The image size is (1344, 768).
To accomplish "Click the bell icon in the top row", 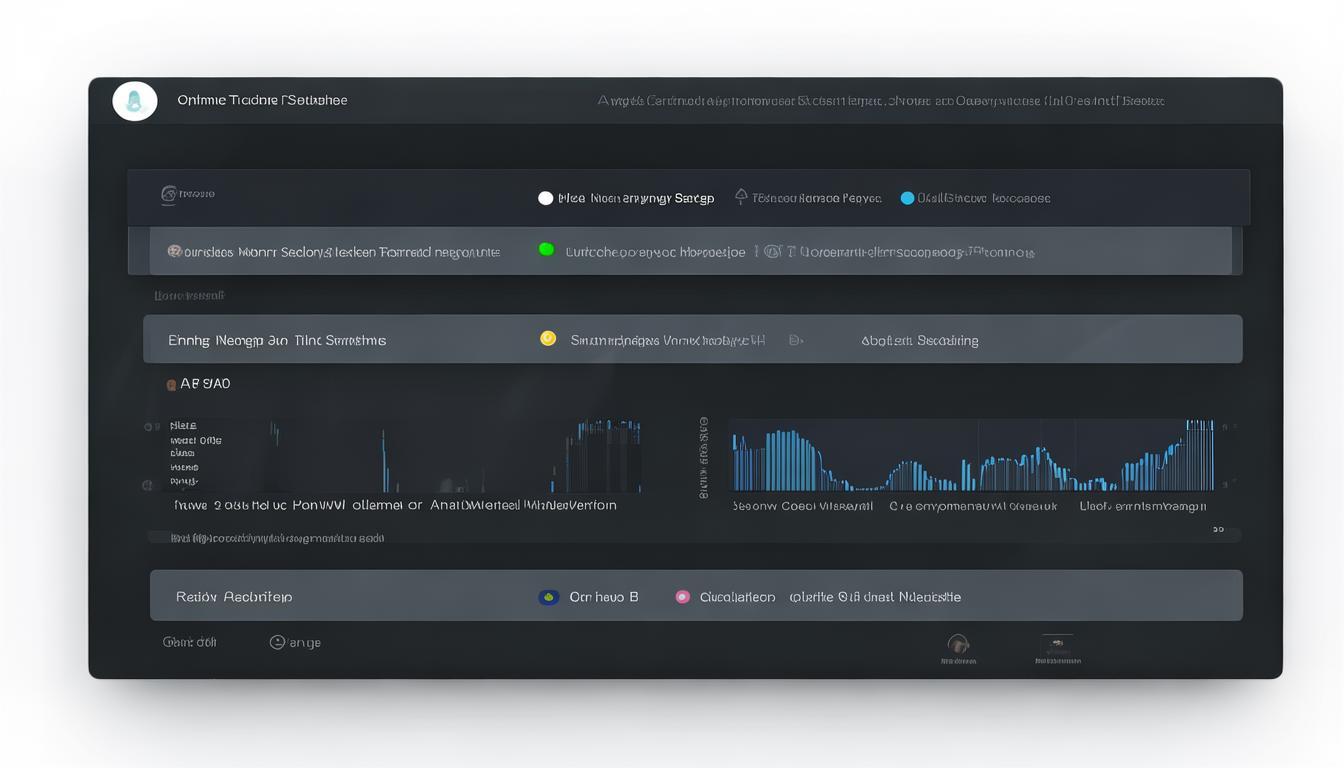I will (x=741, y=197).
